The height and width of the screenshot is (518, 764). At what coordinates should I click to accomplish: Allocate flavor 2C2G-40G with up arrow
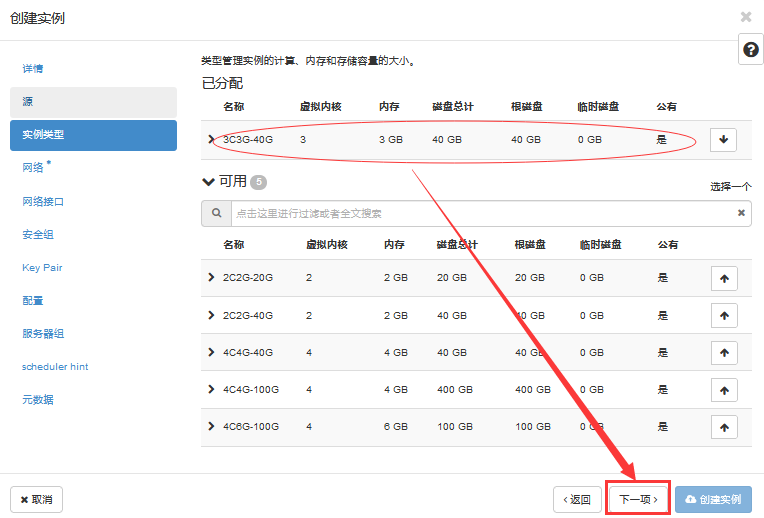coord(724,316)
